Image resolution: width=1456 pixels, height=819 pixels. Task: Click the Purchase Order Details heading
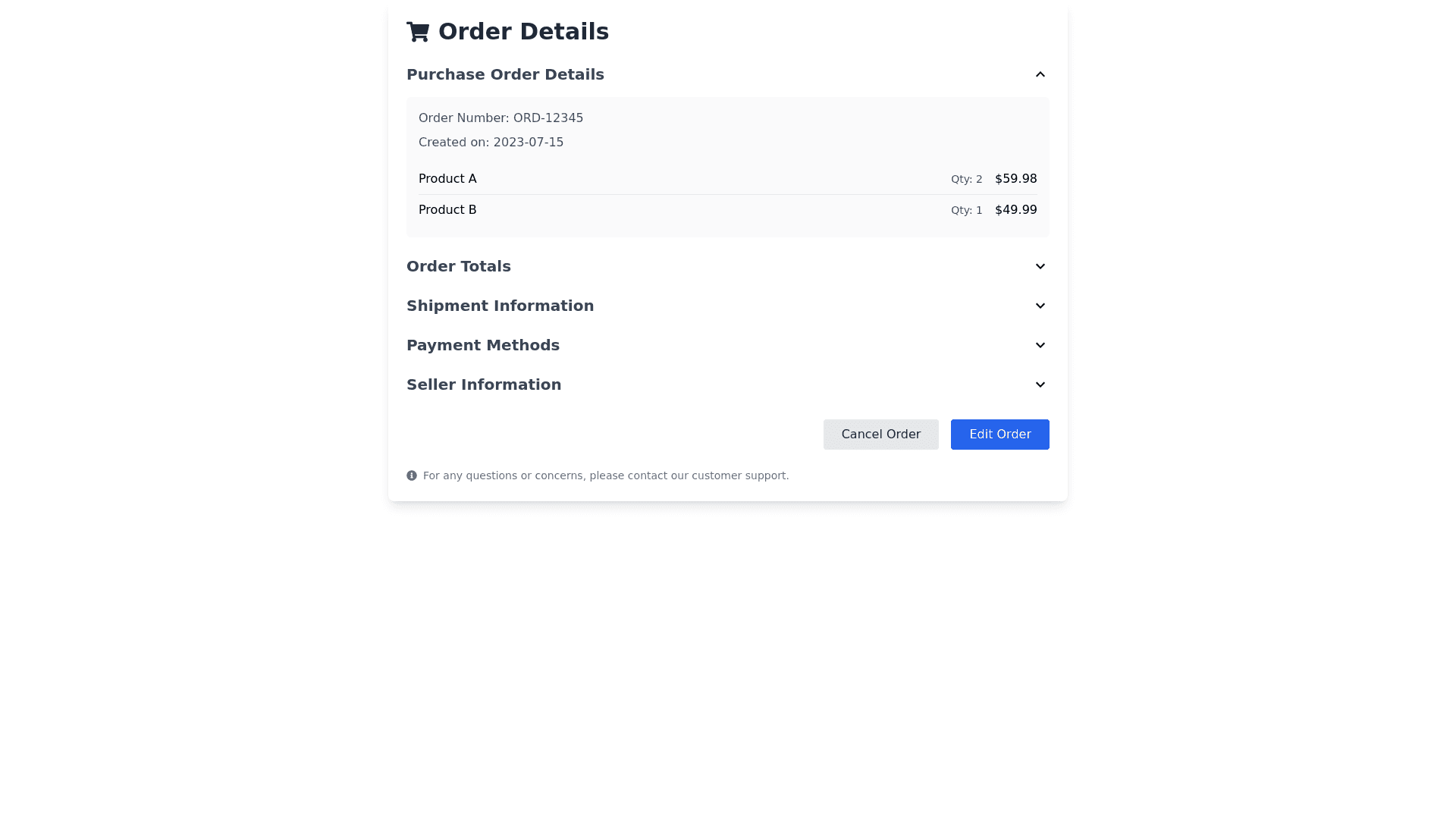pos(505,74)
